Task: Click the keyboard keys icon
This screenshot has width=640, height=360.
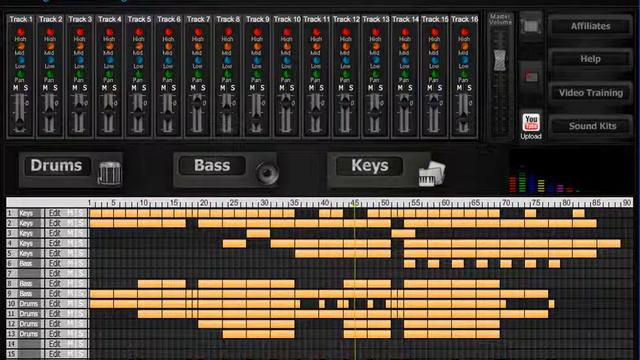Action: click(x=432, y=174)
